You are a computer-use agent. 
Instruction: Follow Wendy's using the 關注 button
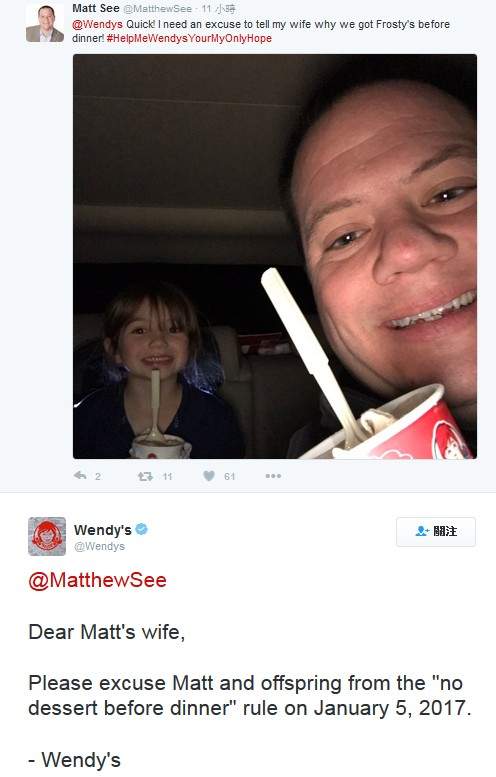(x=436, y=532)
